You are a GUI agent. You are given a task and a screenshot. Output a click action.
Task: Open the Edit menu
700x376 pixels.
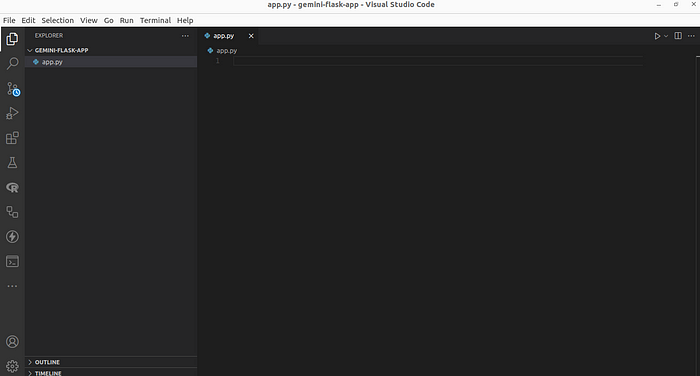point(28,20)
